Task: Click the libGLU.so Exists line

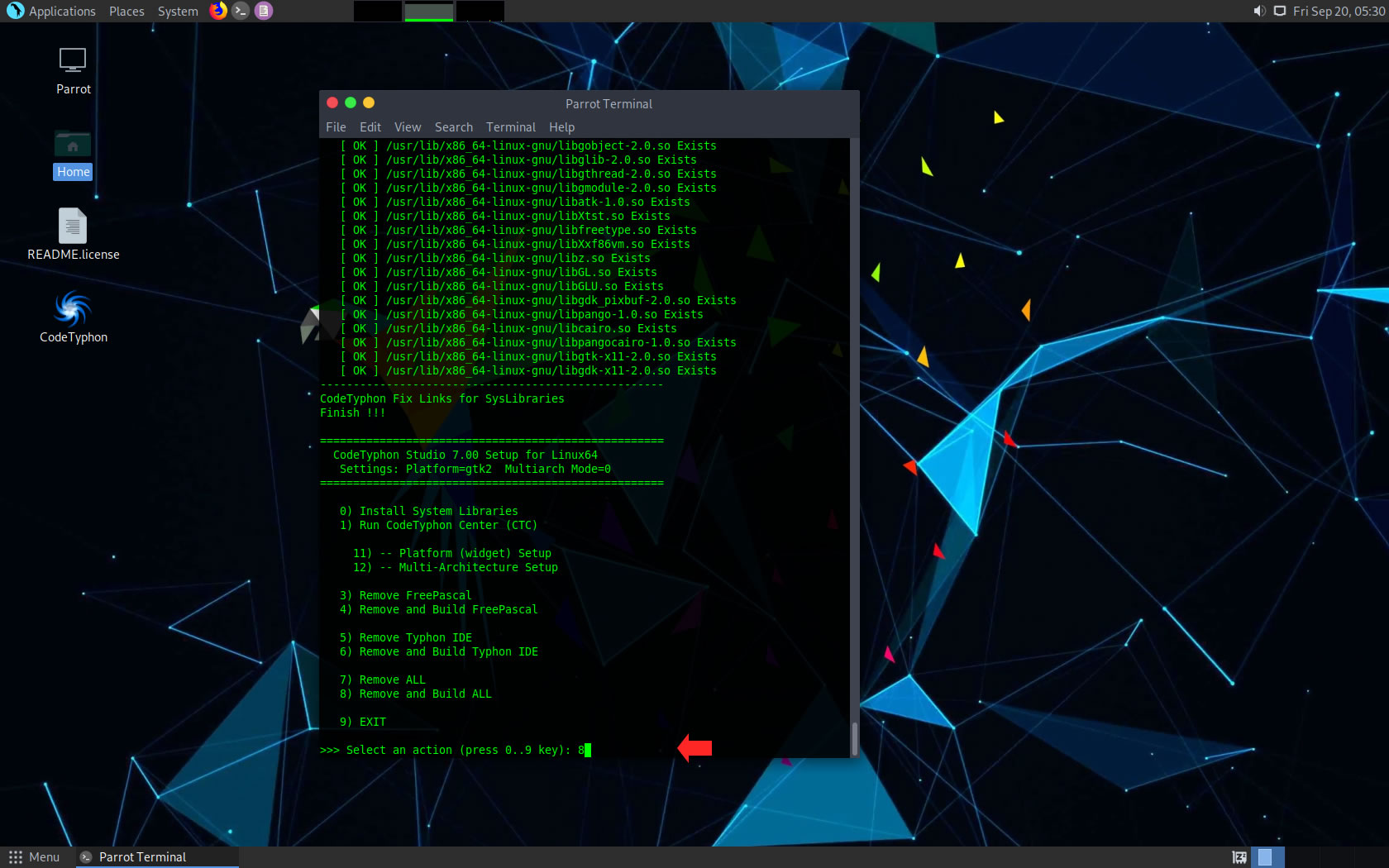Action: click(x=502, y=287)
